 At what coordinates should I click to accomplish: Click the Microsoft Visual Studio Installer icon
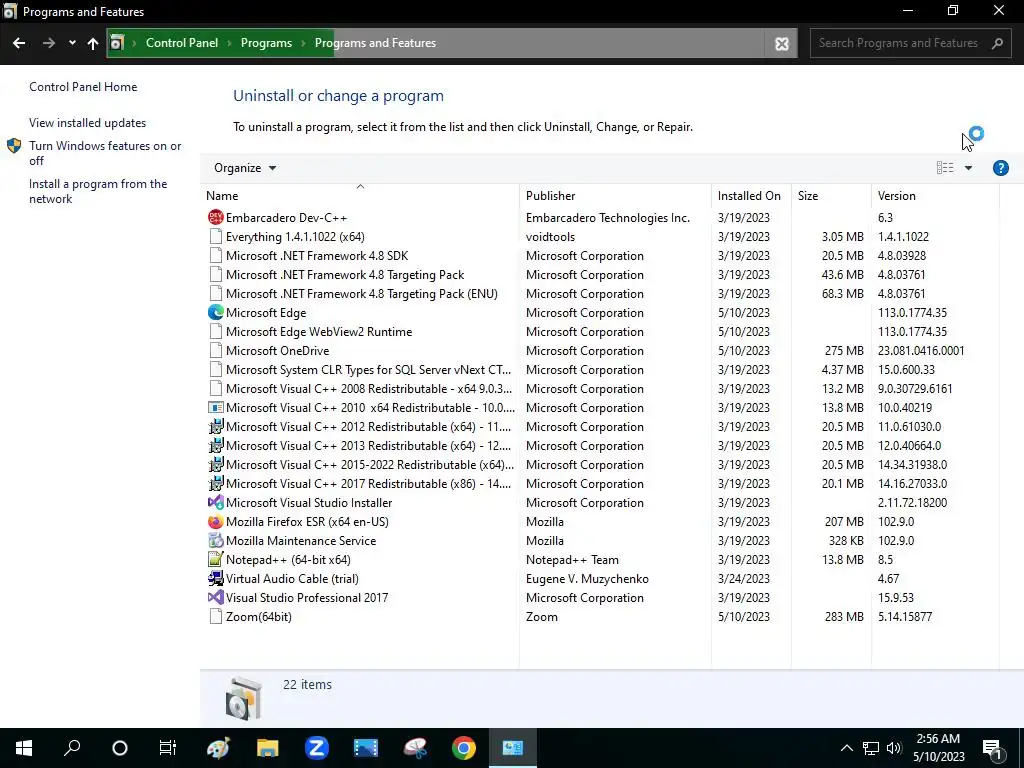(x=216, y=502)
